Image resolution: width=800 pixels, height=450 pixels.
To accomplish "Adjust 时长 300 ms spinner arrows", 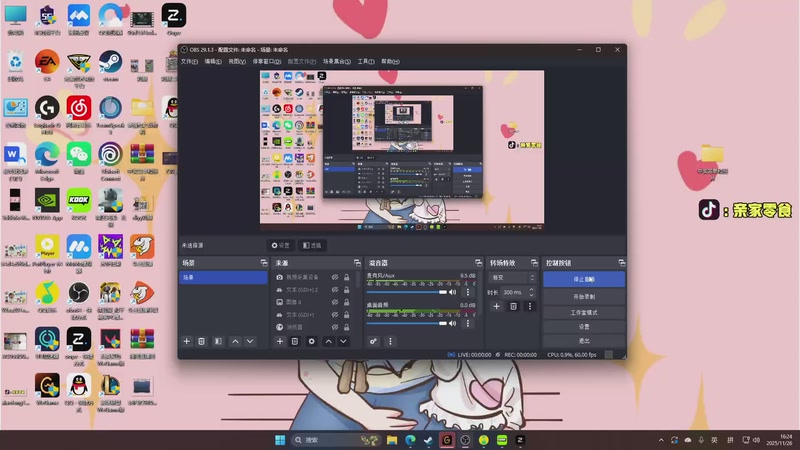I will [531, 292].
